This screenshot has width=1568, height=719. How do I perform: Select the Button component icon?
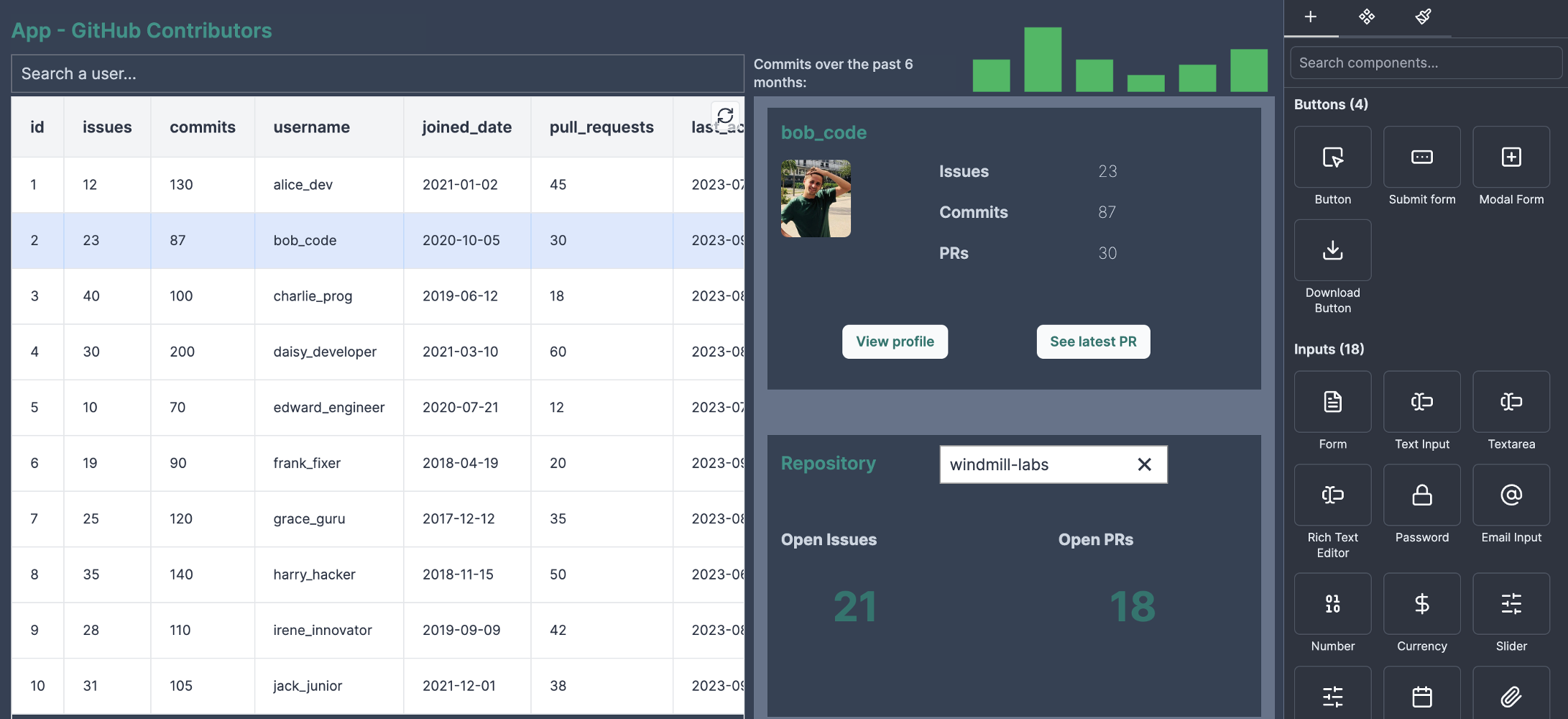pos(1332,157)
